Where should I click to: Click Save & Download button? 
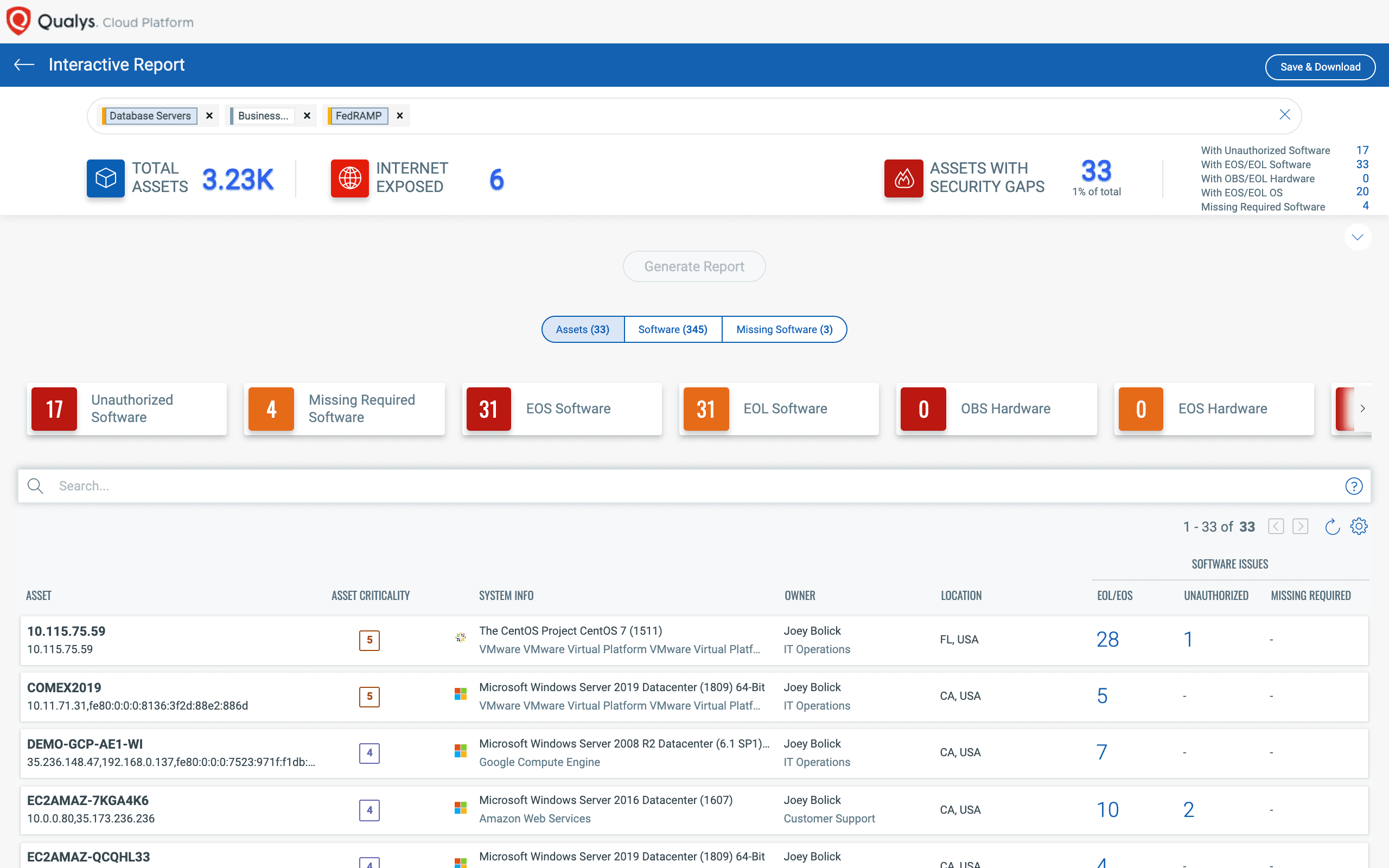point(1320,67)
